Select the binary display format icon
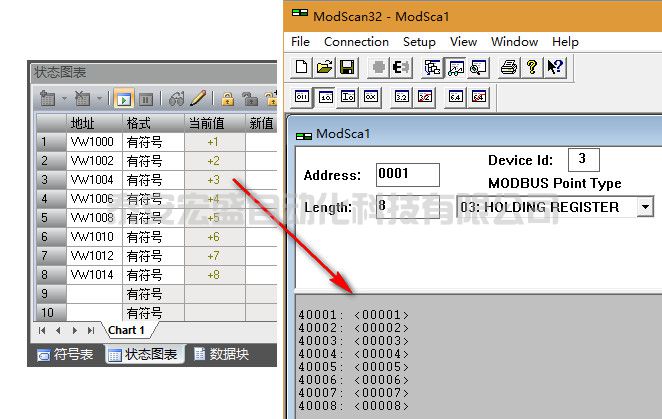This screenshot has height=419, width=662. [x=302, y=97]
